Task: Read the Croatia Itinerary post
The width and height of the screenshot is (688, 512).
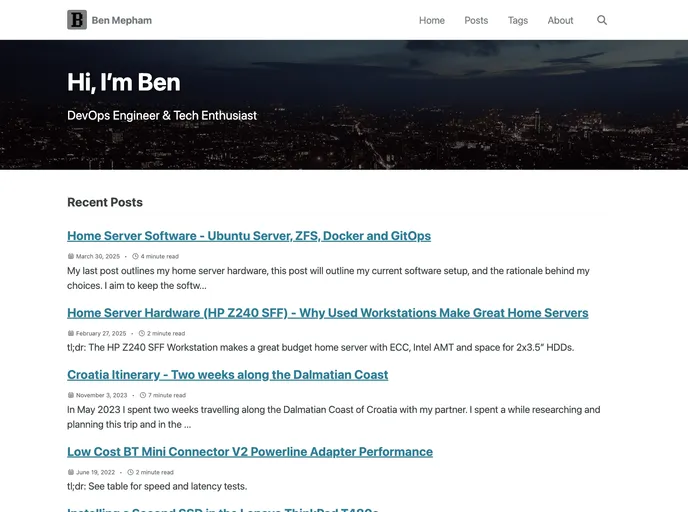Action: 227,375
